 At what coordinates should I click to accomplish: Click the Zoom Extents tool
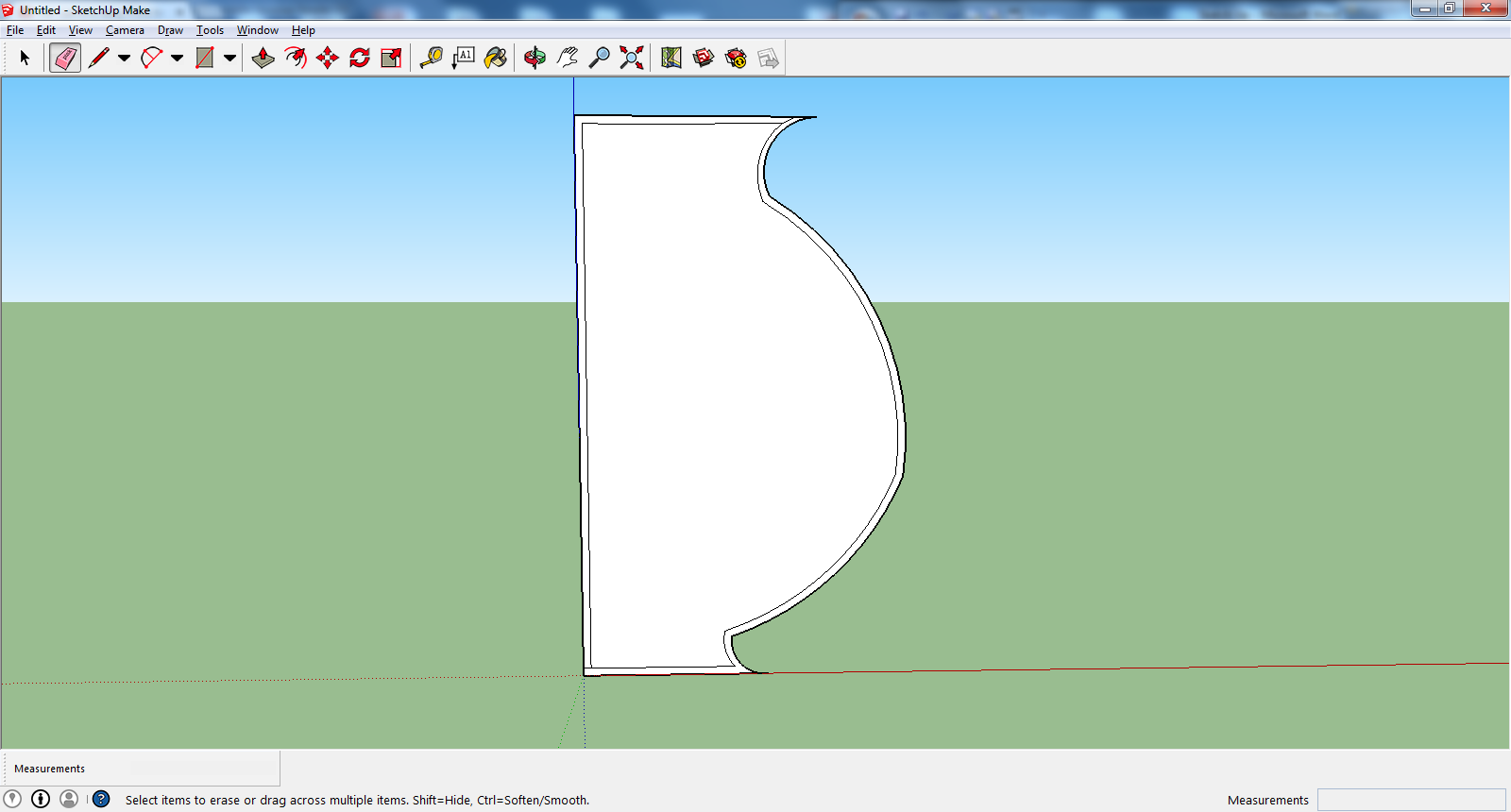(x=632, y=58)
